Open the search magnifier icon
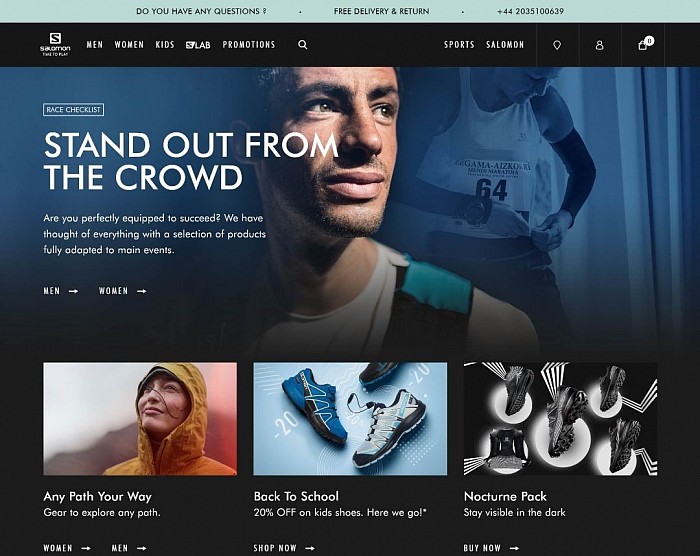This screenshot has height=556, width=700. pos(303,45)
